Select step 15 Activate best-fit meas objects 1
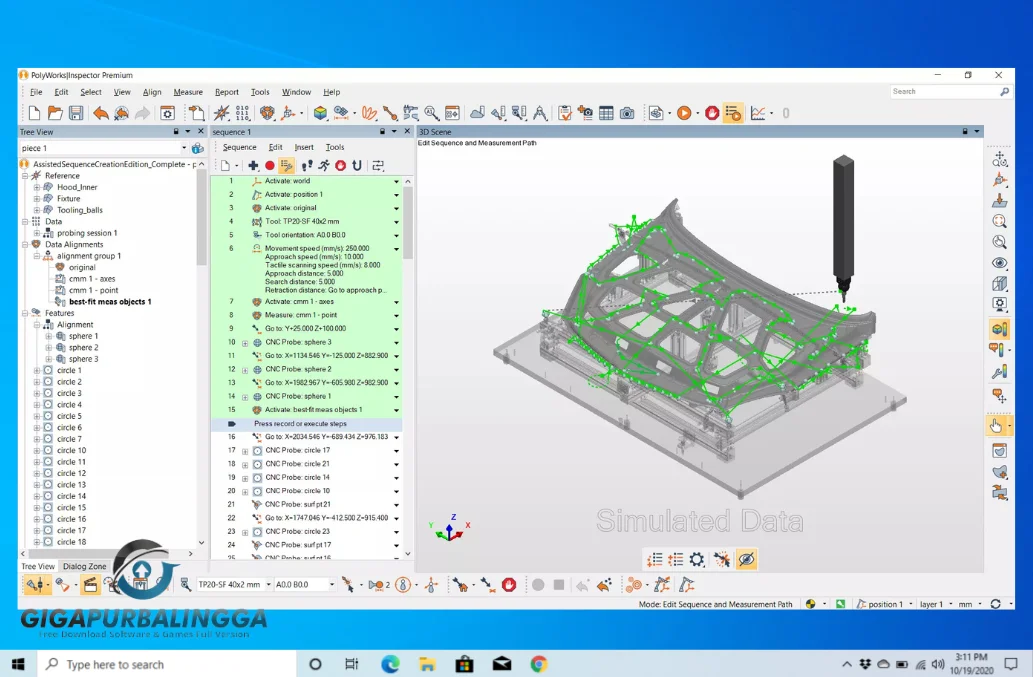The image size is (1033, 677). [x=306, y=410]
